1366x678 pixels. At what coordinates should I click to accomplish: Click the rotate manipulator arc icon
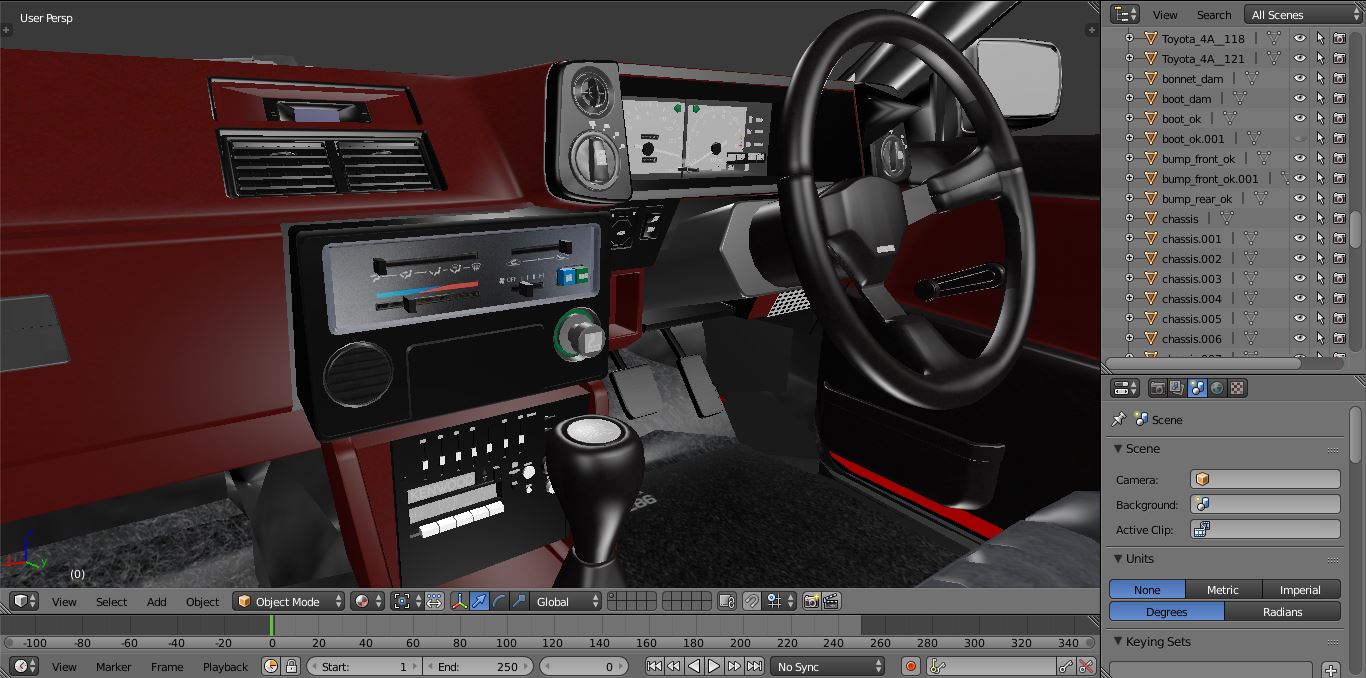pos(499,601)
